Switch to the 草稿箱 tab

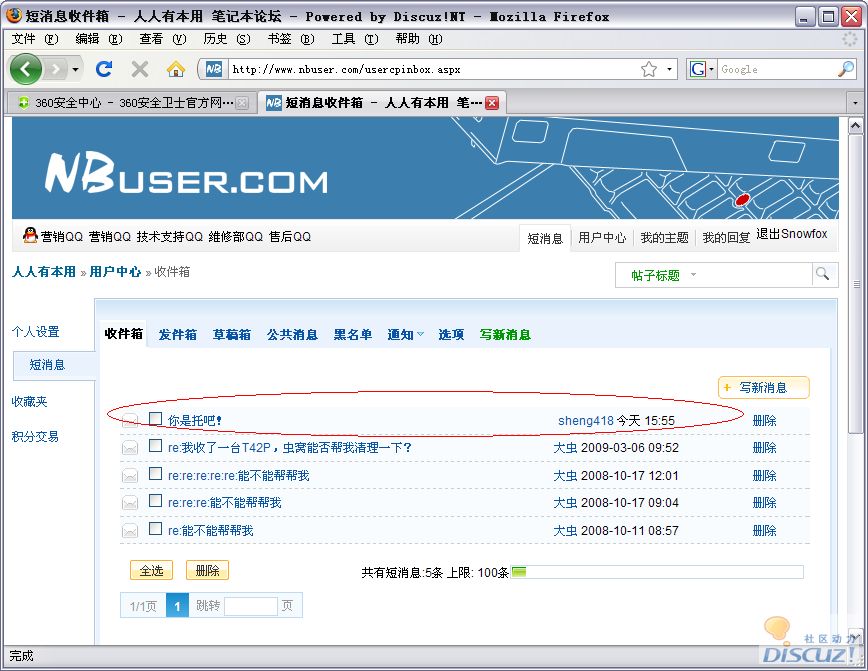232,334
